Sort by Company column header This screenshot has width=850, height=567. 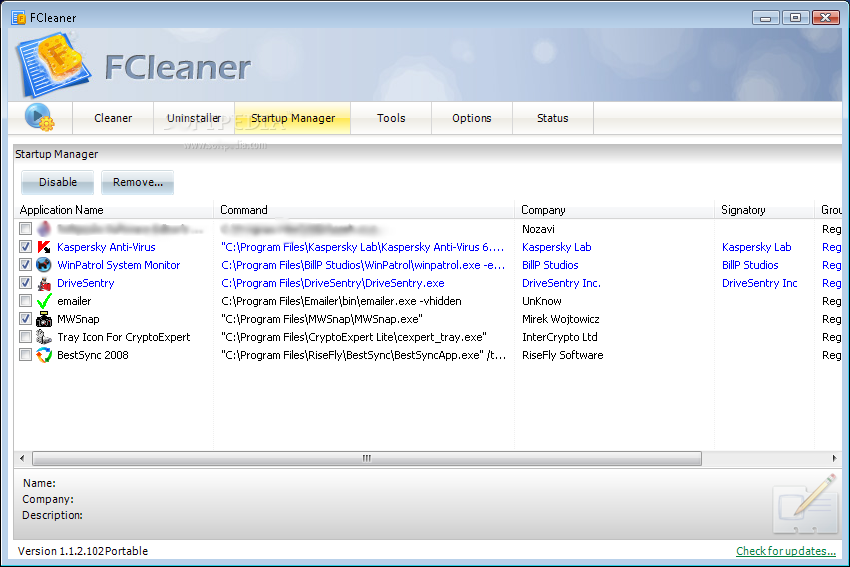tap(614, 210)
